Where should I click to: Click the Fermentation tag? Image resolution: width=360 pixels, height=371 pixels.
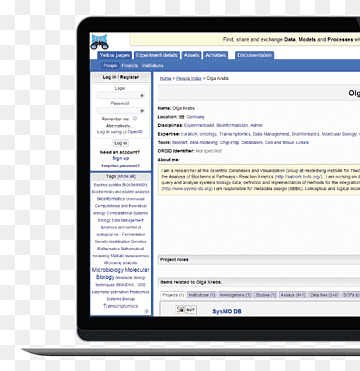134,234
